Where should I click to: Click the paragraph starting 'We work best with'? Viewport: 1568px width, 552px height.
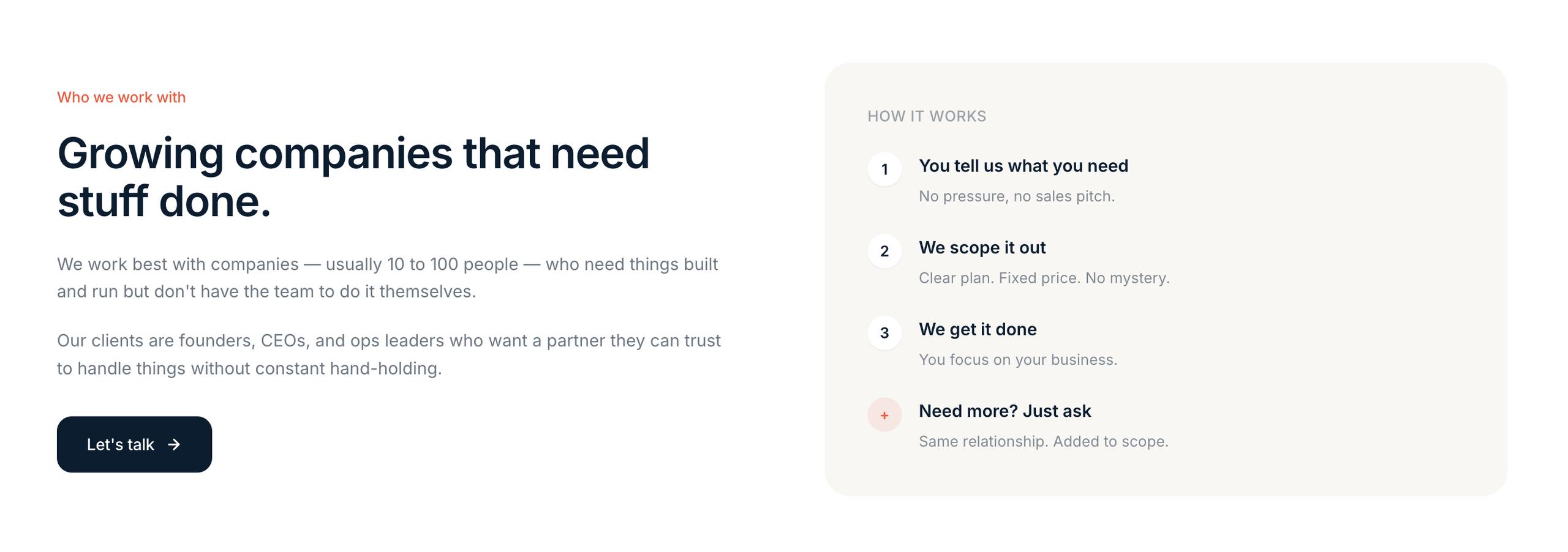tap(387, 278)
